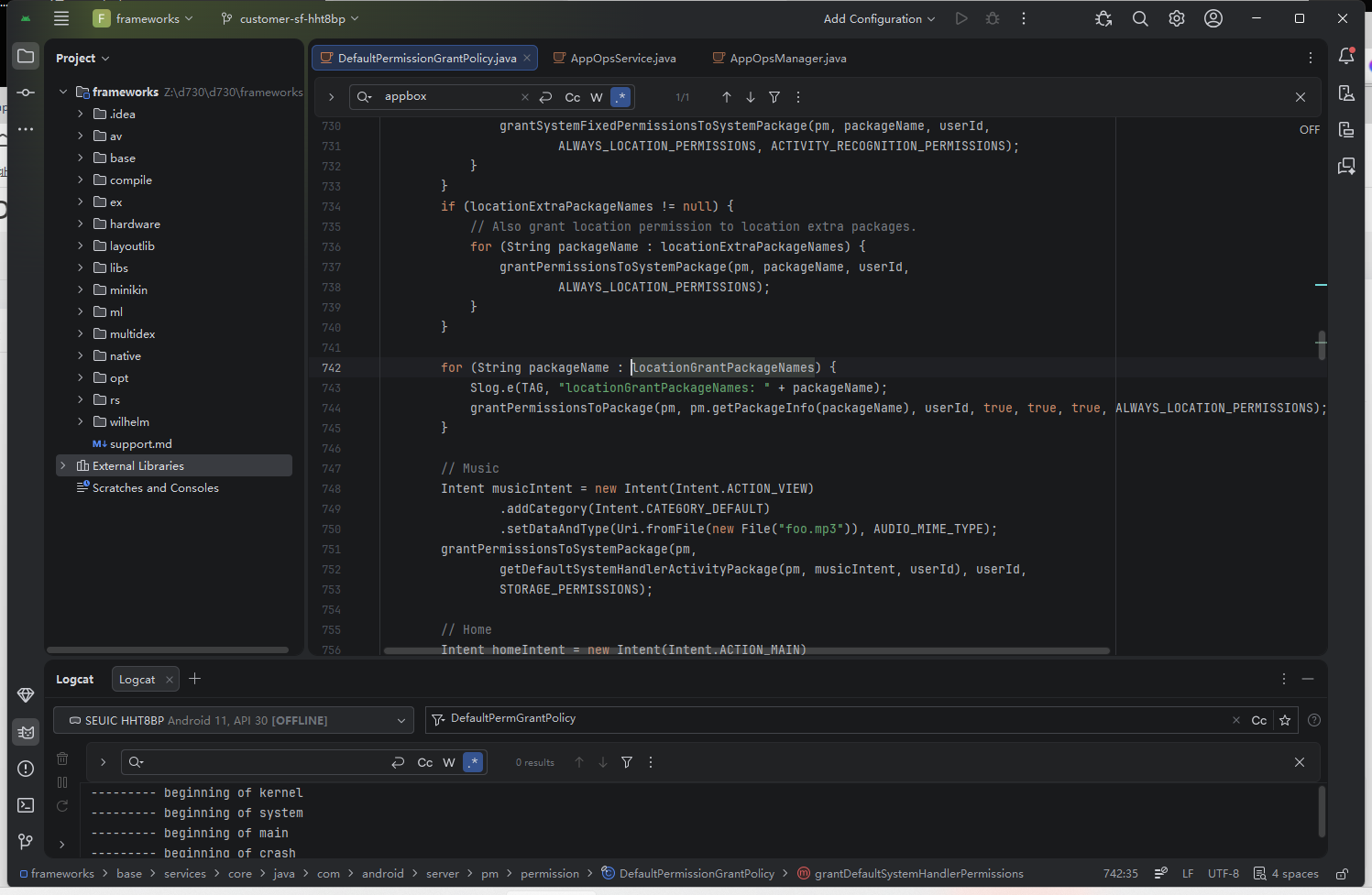Toggle the OFF inspection indicator
This screenshot has width=1372, height=895.
(x=1310, y=130)
